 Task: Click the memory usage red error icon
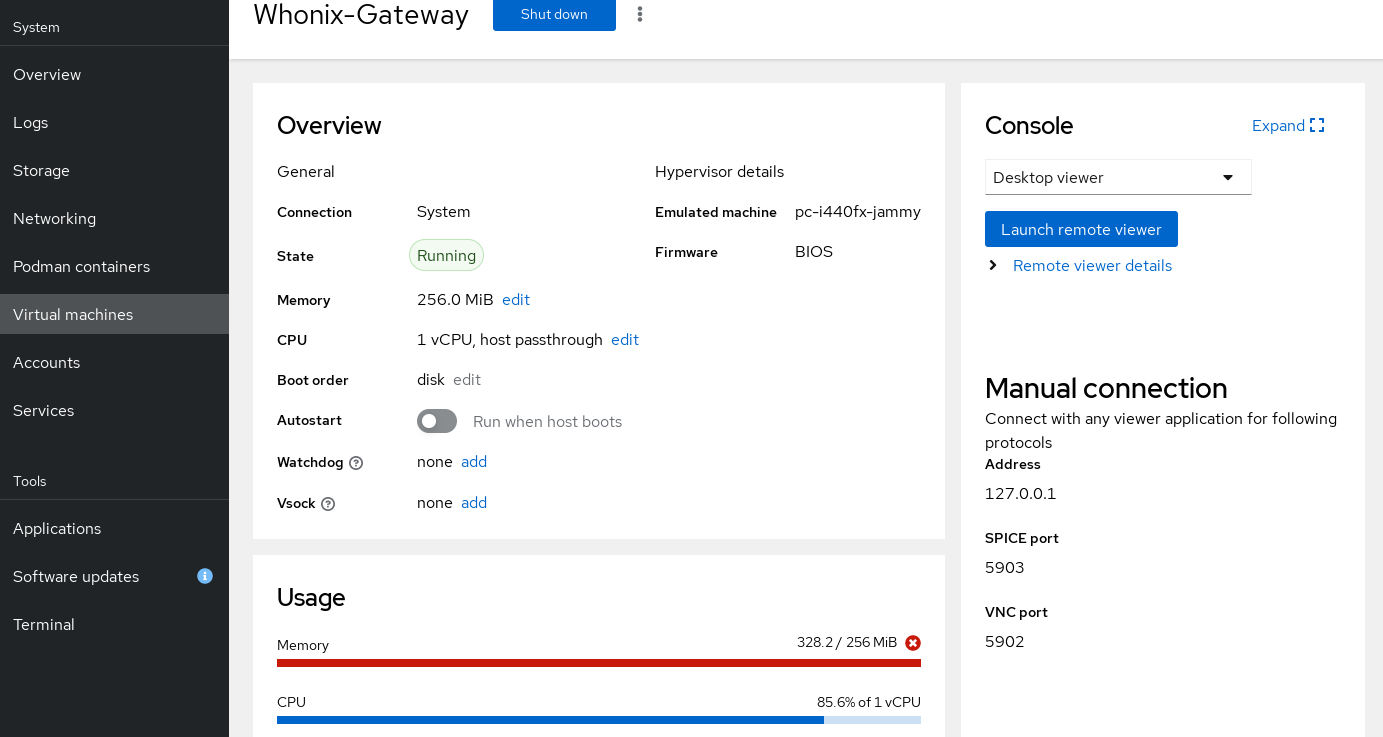click(912, 643)
